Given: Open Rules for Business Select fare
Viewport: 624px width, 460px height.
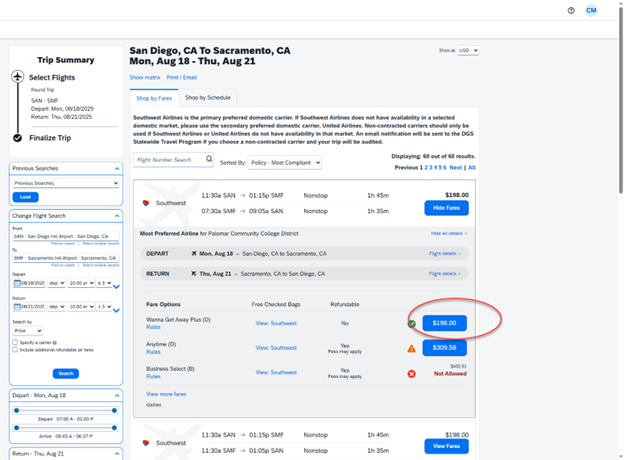Looking at the screenshot, I should 153,376.
